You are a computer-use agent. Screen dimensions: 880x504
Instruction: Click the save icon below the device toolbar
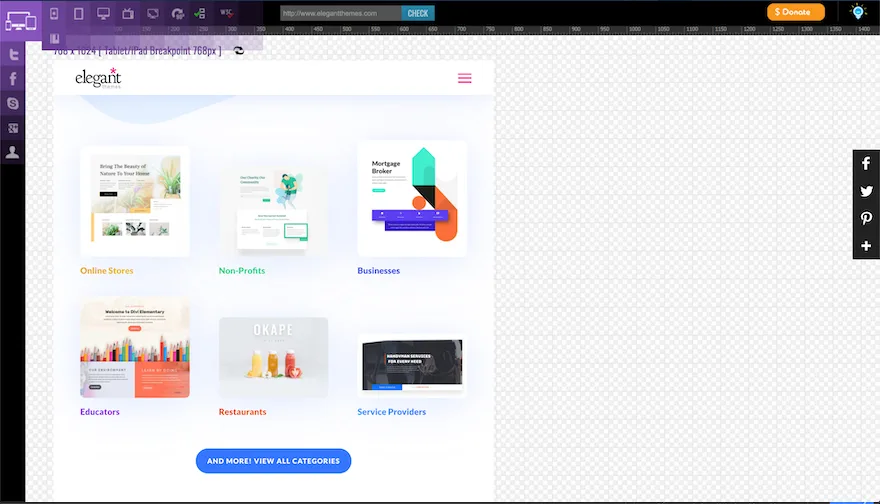pos(54,39)
